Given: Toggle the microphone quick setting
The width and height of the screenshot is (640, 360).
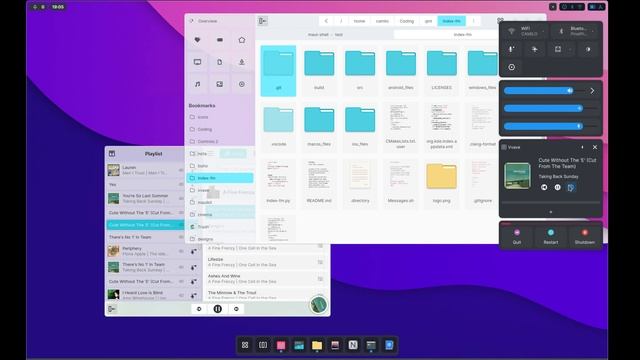Looking at the screenshot, I should coord(511,49).
